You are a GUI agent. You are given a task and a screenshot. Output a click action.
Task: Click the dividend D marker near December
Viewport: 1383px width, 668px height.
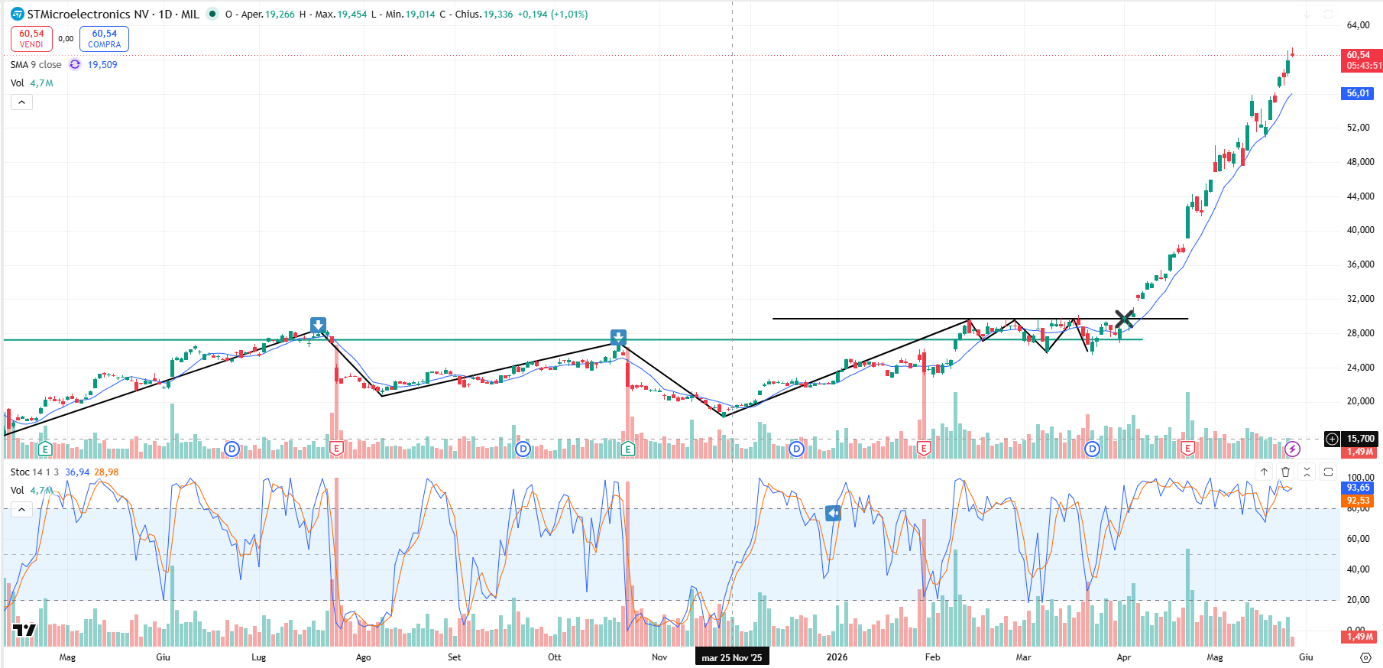(796, 449)
